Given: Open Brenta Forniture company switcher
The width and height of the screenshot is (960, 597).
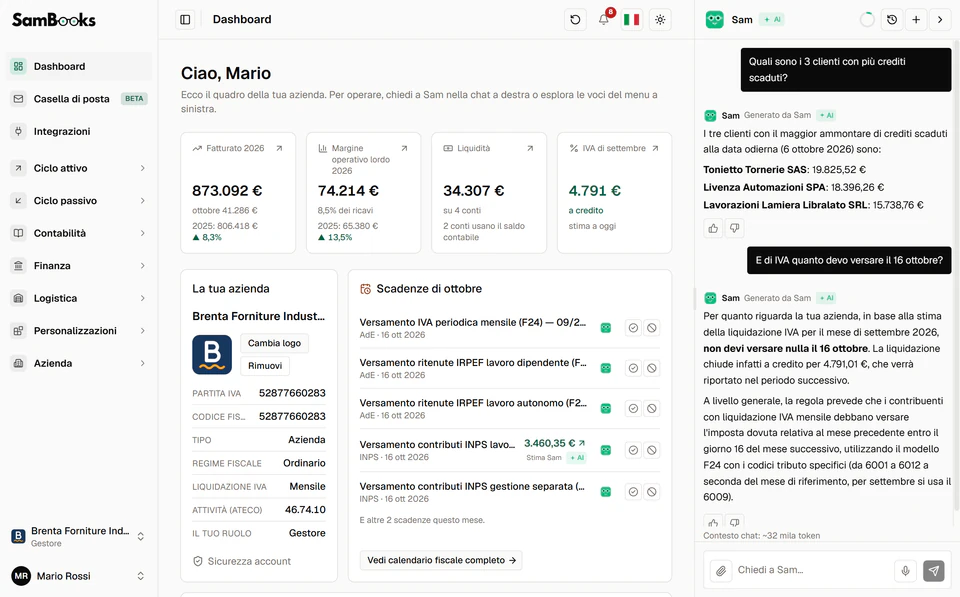Looking at the screenshot, I should pyautogui.click(x=79, y=536).
